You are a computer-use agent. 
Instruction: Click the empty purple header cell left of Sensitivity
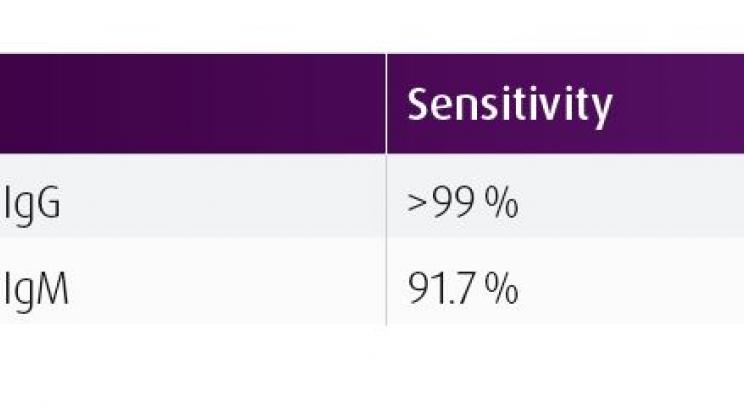(x=190, y=105)
